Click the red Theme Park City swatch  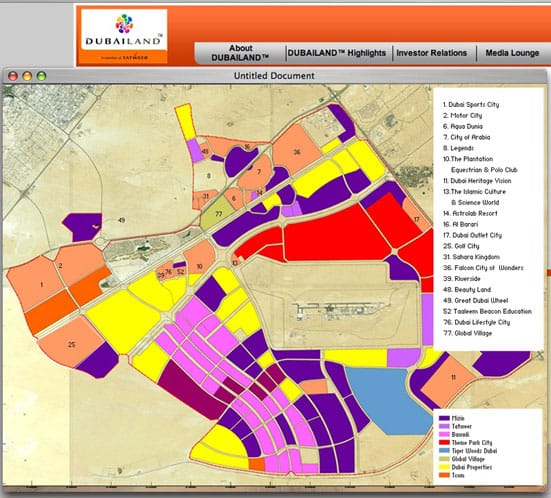tap(444, 442)
